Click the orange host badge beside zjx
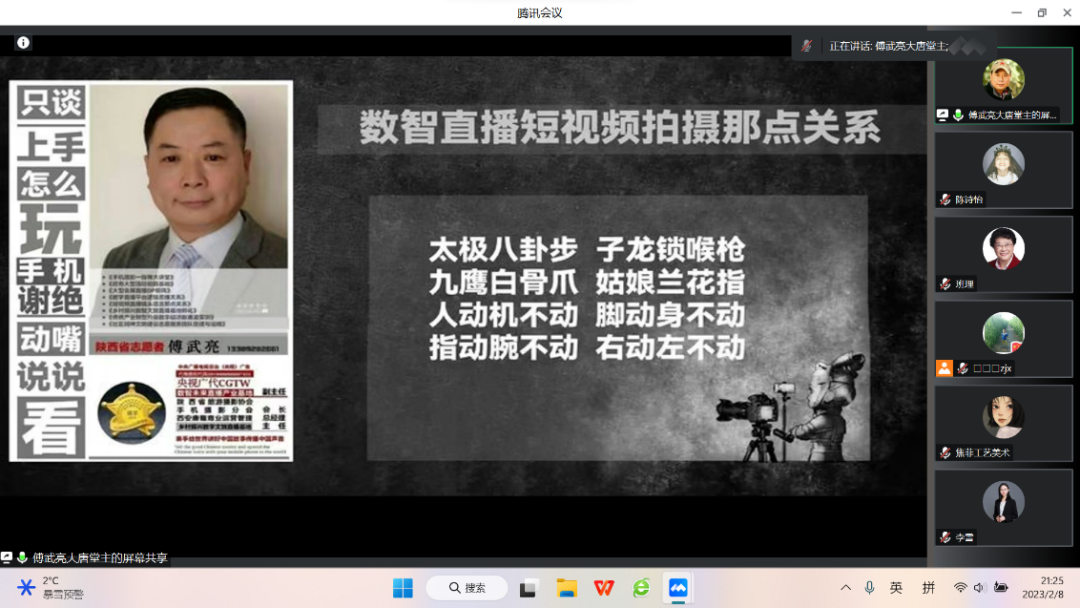1080x608 pixels. click(x=944, y=368)
